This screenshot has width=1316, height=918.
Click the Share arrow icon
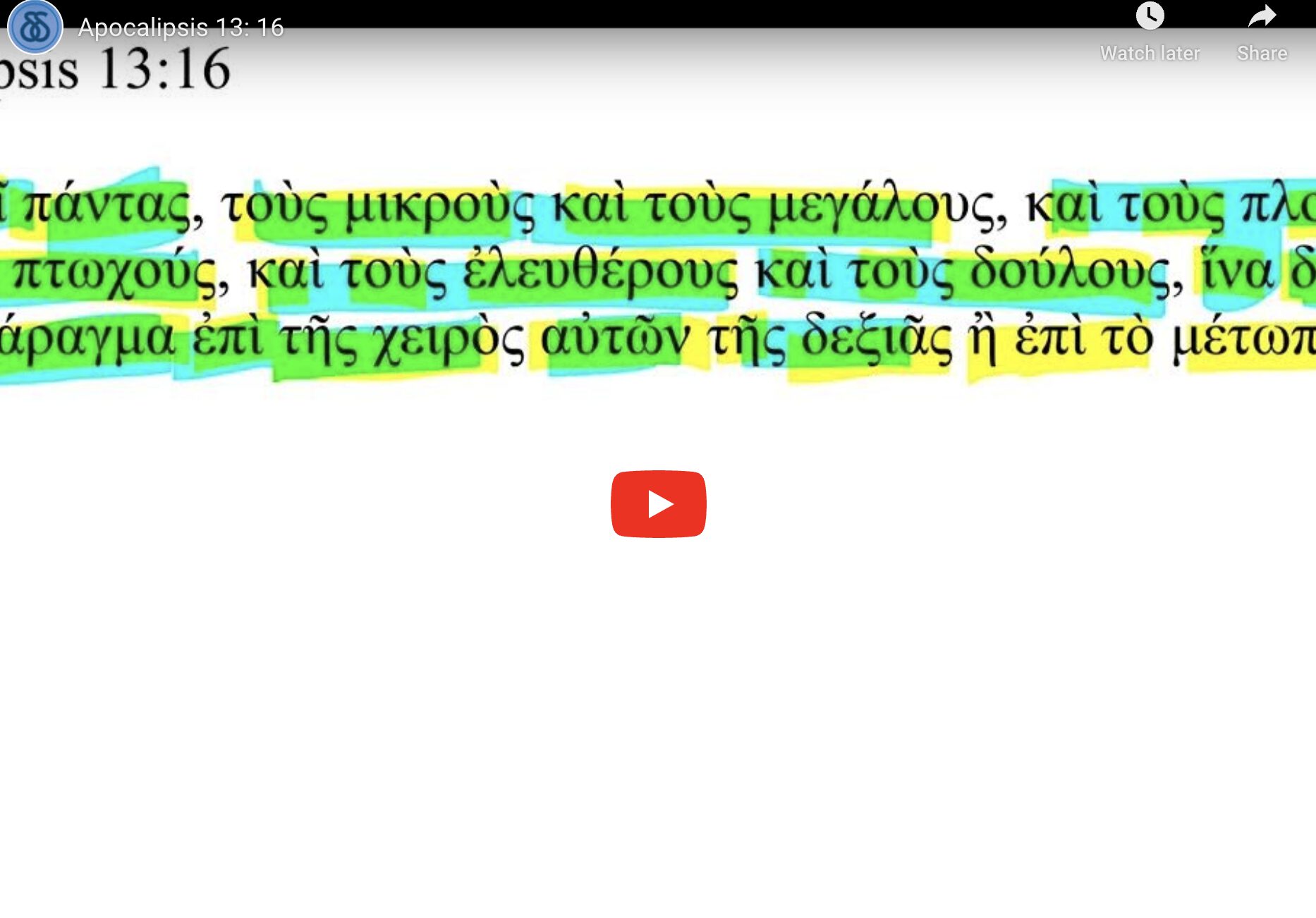point(1262,16)
